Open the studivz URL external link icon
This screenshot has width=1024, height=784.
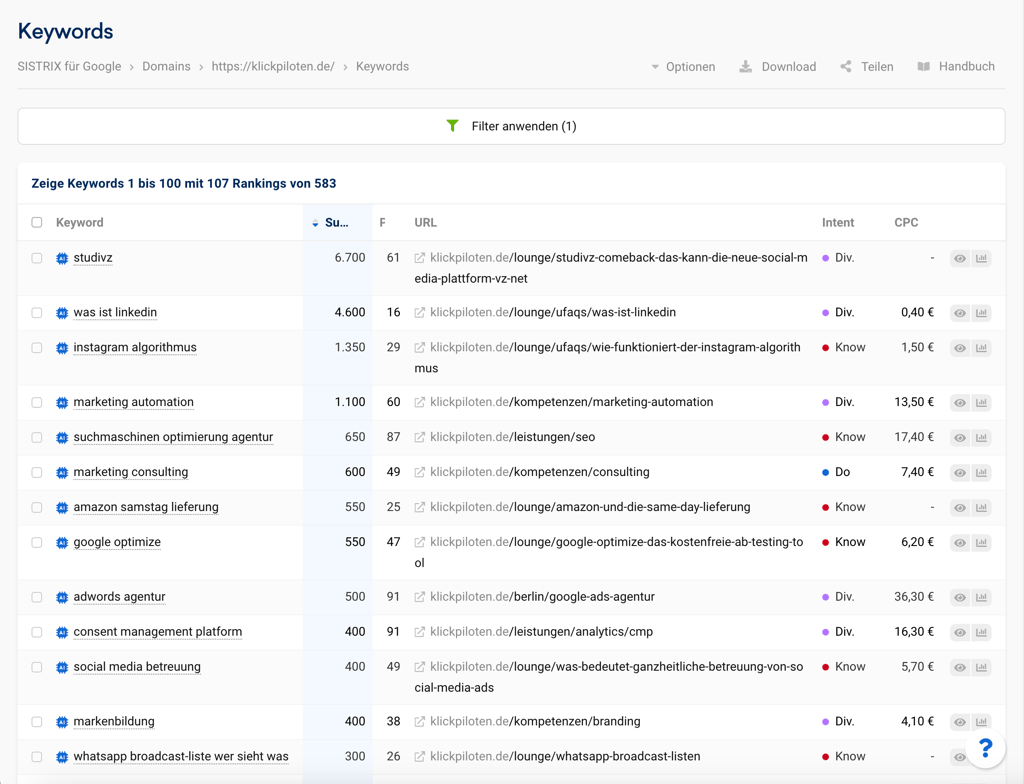click(x=420, y=258)
